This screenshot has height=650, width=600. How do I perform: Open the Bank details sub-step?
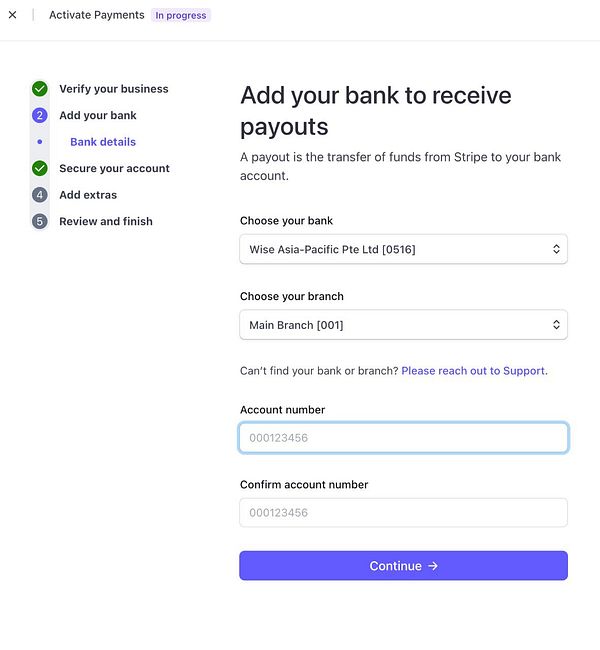[x=103, y=142]
